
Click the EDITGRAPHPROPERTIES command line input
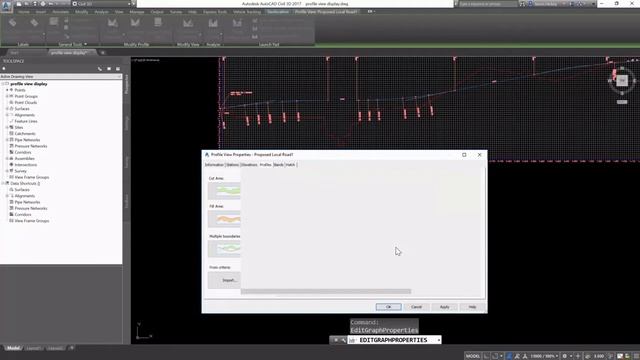(x=394, y=340)
